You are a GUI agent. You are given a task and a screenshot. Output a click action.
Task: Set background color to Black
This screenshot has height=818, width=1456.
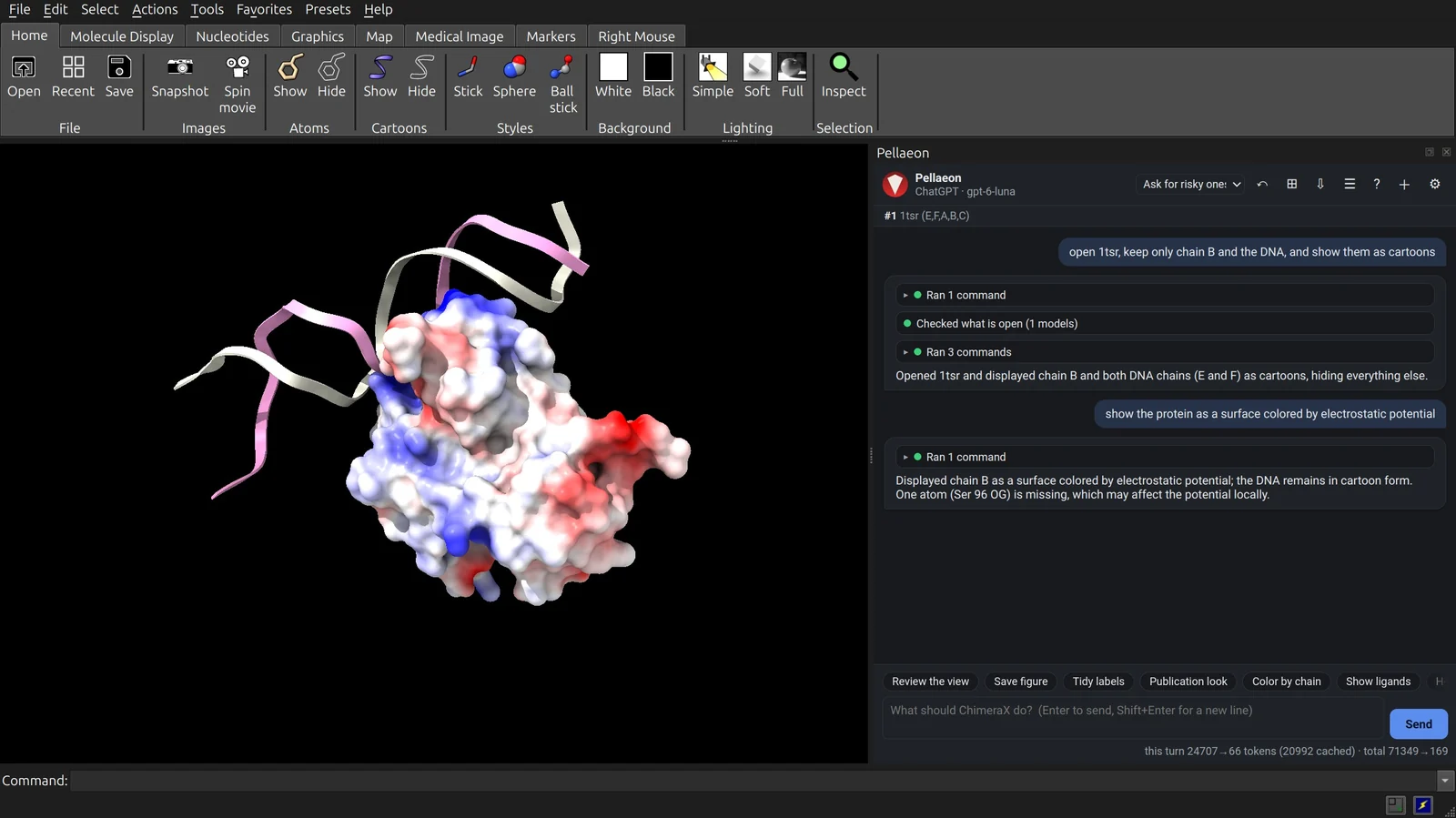pos(658,76)
